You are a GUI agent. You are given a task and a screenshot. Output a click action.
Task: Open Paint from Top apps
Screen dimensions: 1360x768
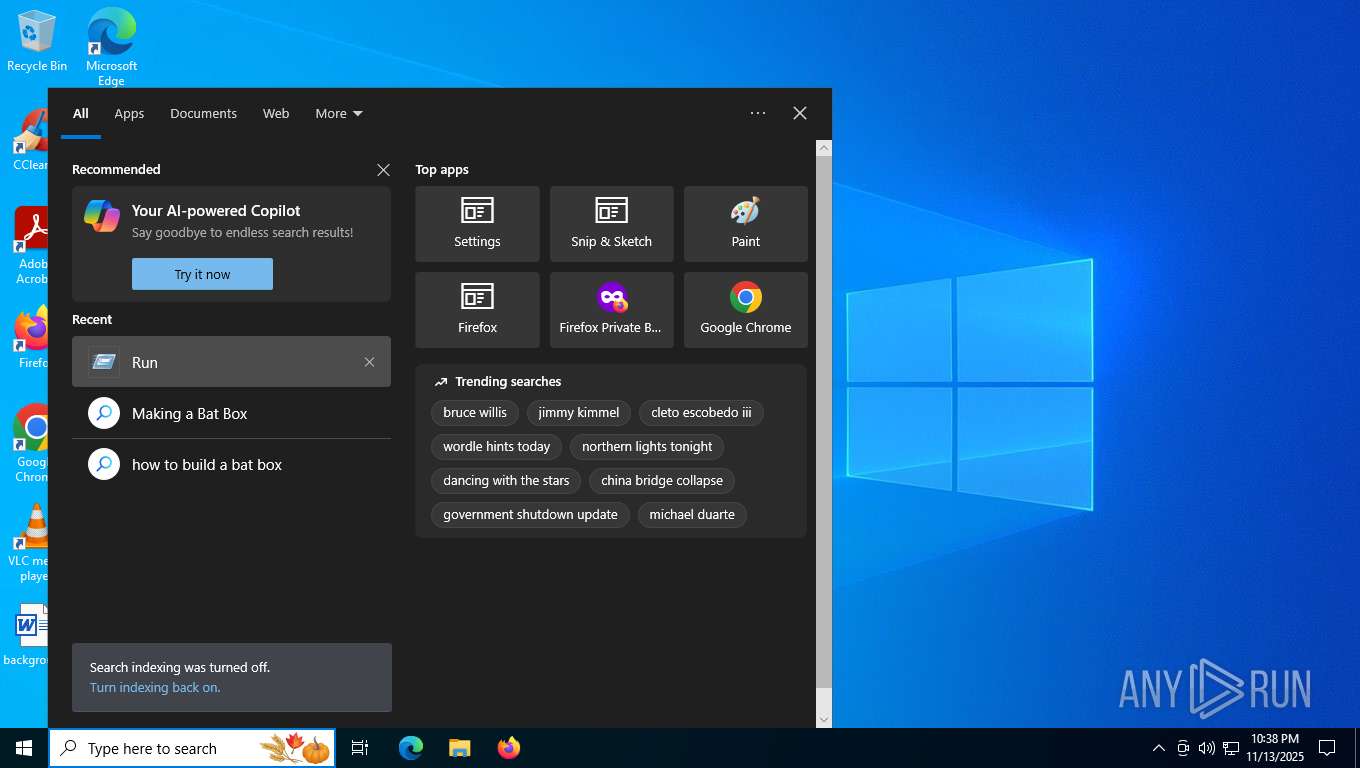745,224
